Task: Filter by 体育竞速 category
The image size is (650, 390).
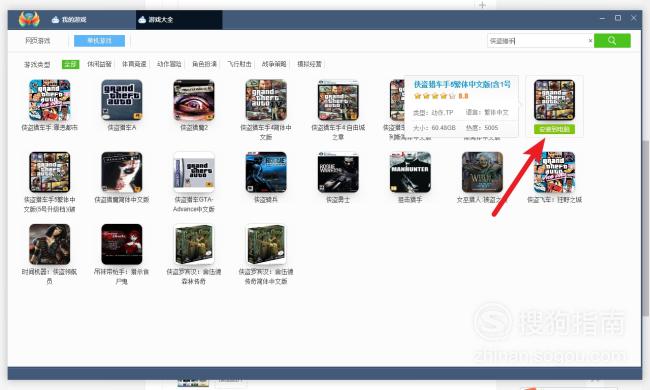Action: pyautogui.click(x=134, y=64)
